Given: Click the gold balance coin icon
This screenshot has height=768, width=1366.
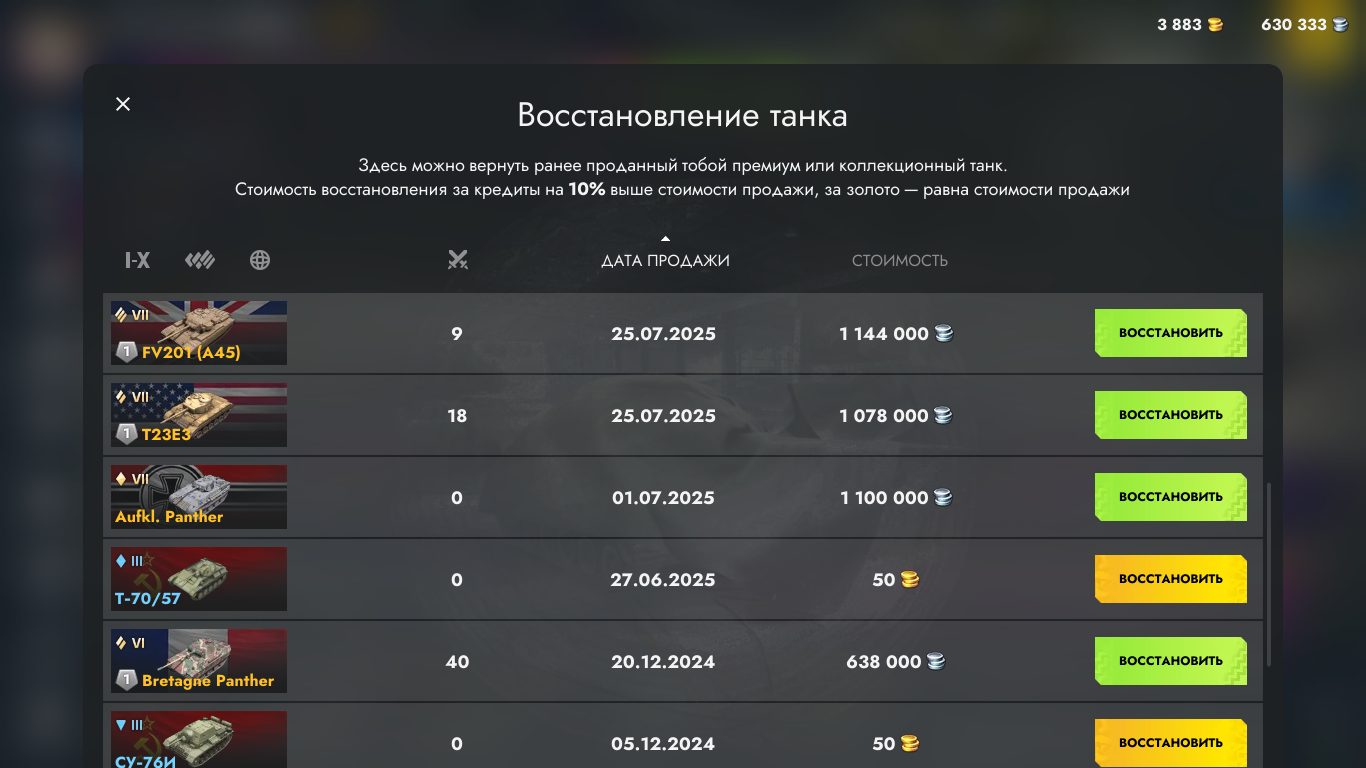Looking at the screenshot, I should [1215, 25].
